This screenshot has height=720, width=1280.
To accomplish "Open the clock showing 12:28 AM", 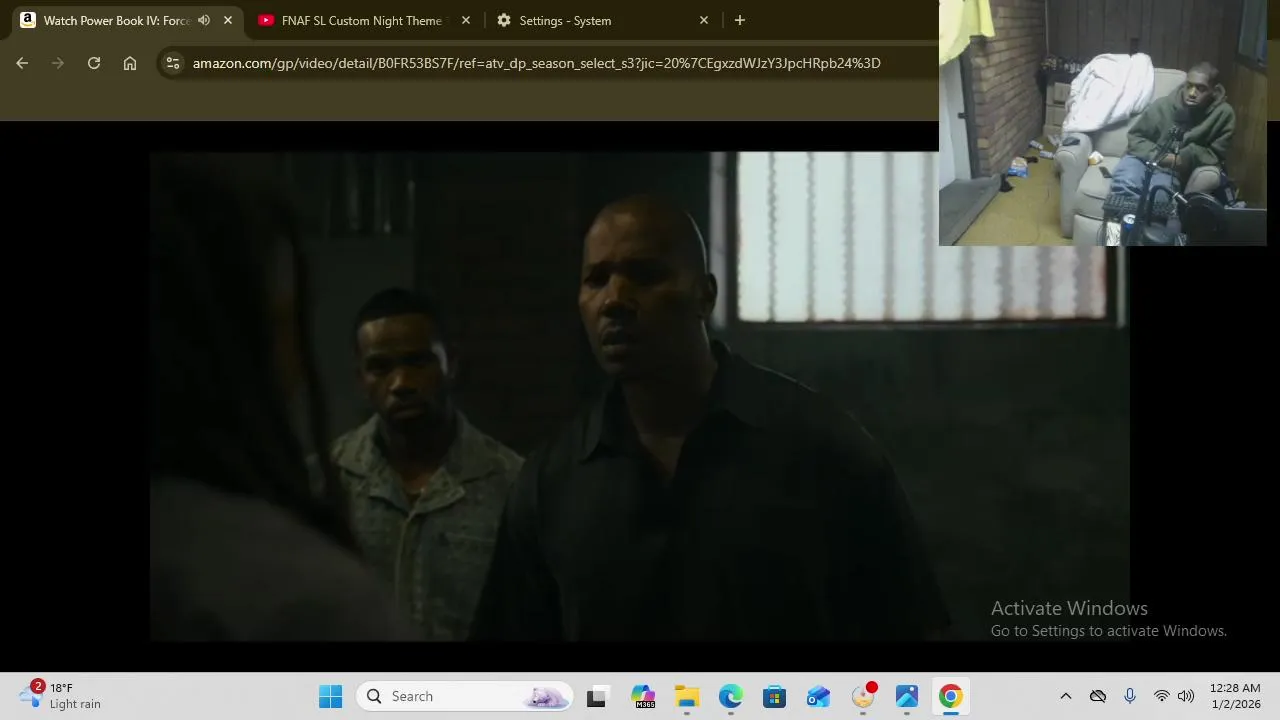I will pos(1235,696).
